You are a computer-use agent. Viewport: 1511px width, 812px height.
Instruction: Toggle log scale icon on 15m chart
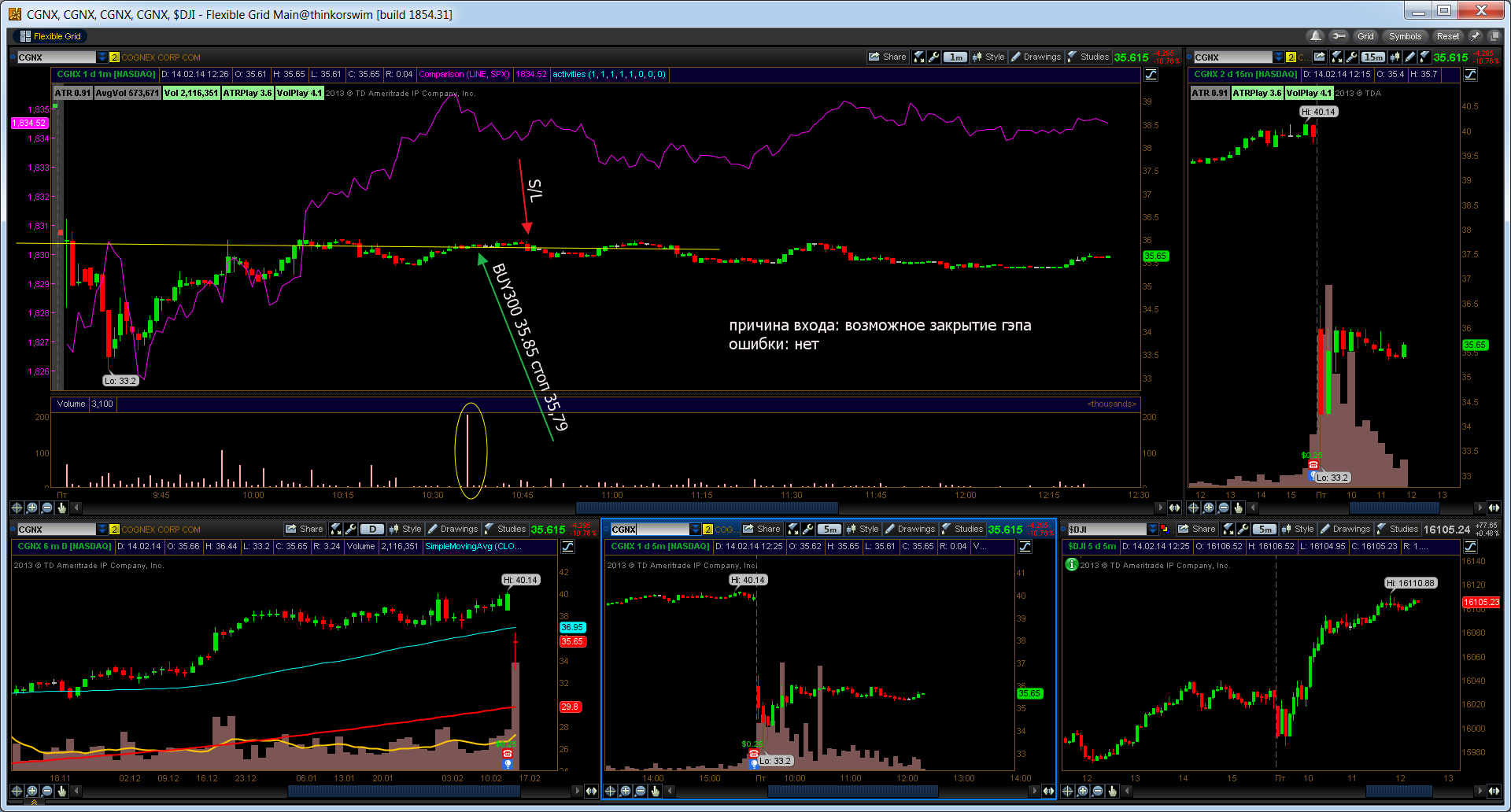click(x=1470, y=75)
